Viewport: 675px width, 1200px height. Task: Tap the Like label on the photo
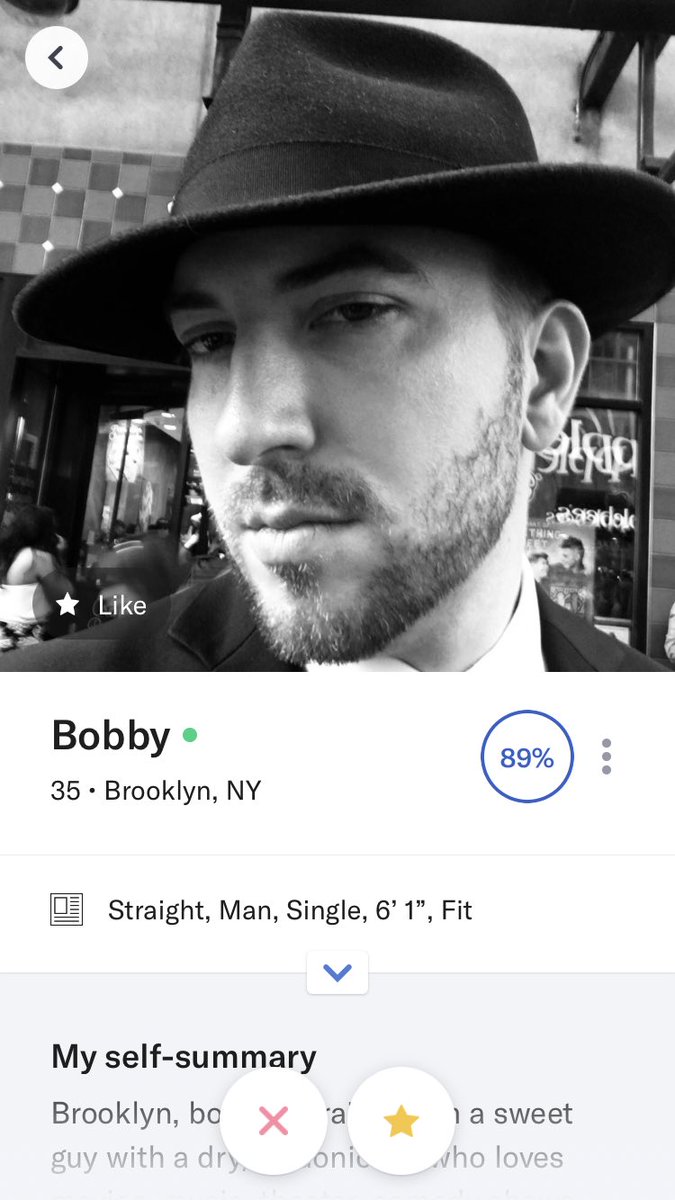point(122,605)
